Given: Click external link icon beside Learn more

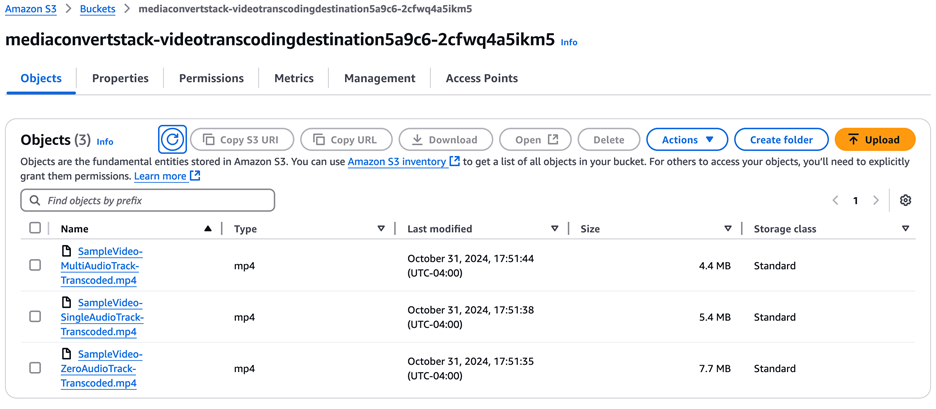Looking at the screenshot, I should click(195, 176).
